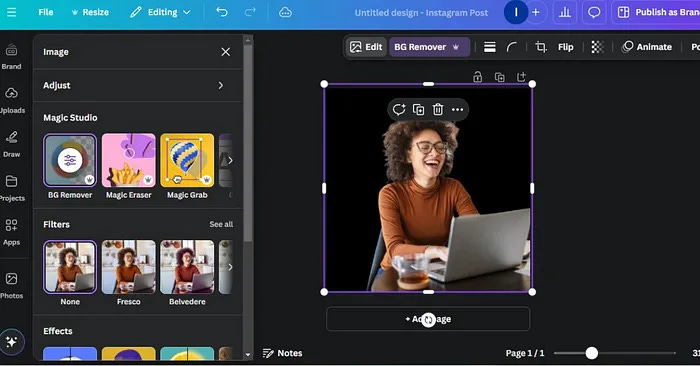Image resolution: width=700 pixels, height=366 pixels.
Task: Close the Image panel
Action: (x=225, y=52)
